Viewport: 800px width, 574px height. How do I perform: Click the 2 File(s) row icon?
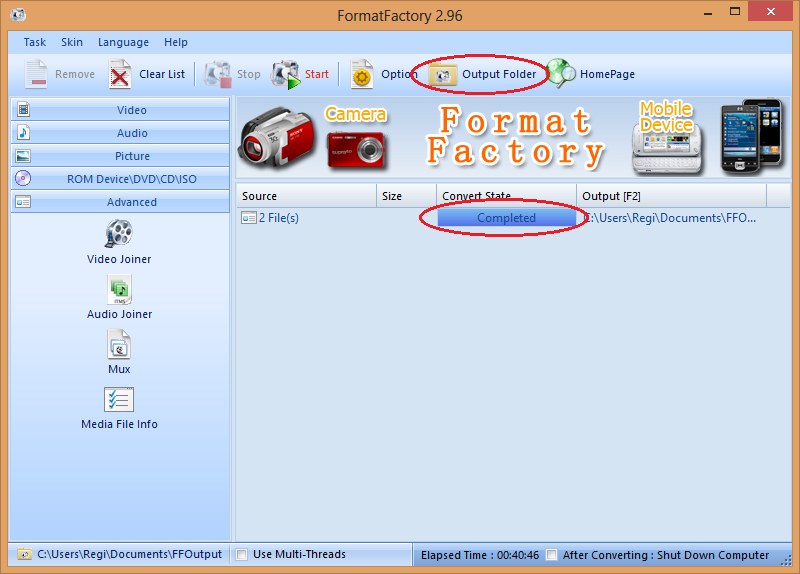[x=249, y=218]
